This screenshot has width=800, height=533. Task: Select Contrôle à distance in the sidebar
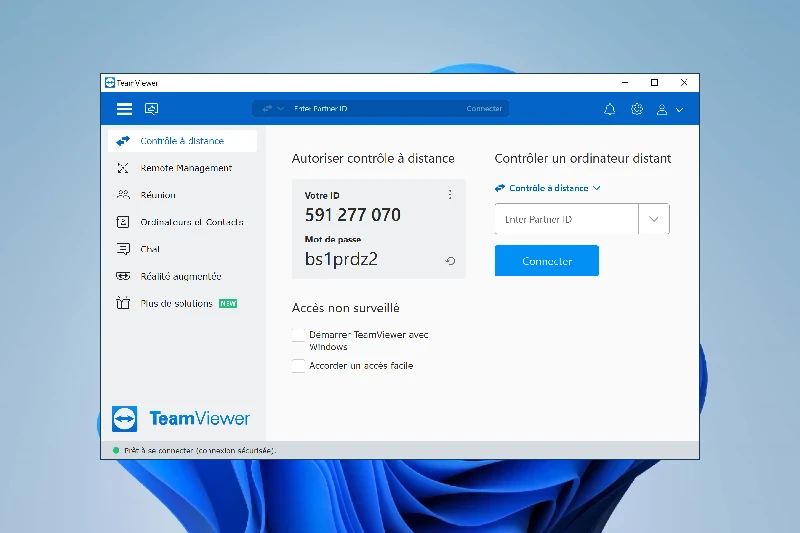coord(182,141)
